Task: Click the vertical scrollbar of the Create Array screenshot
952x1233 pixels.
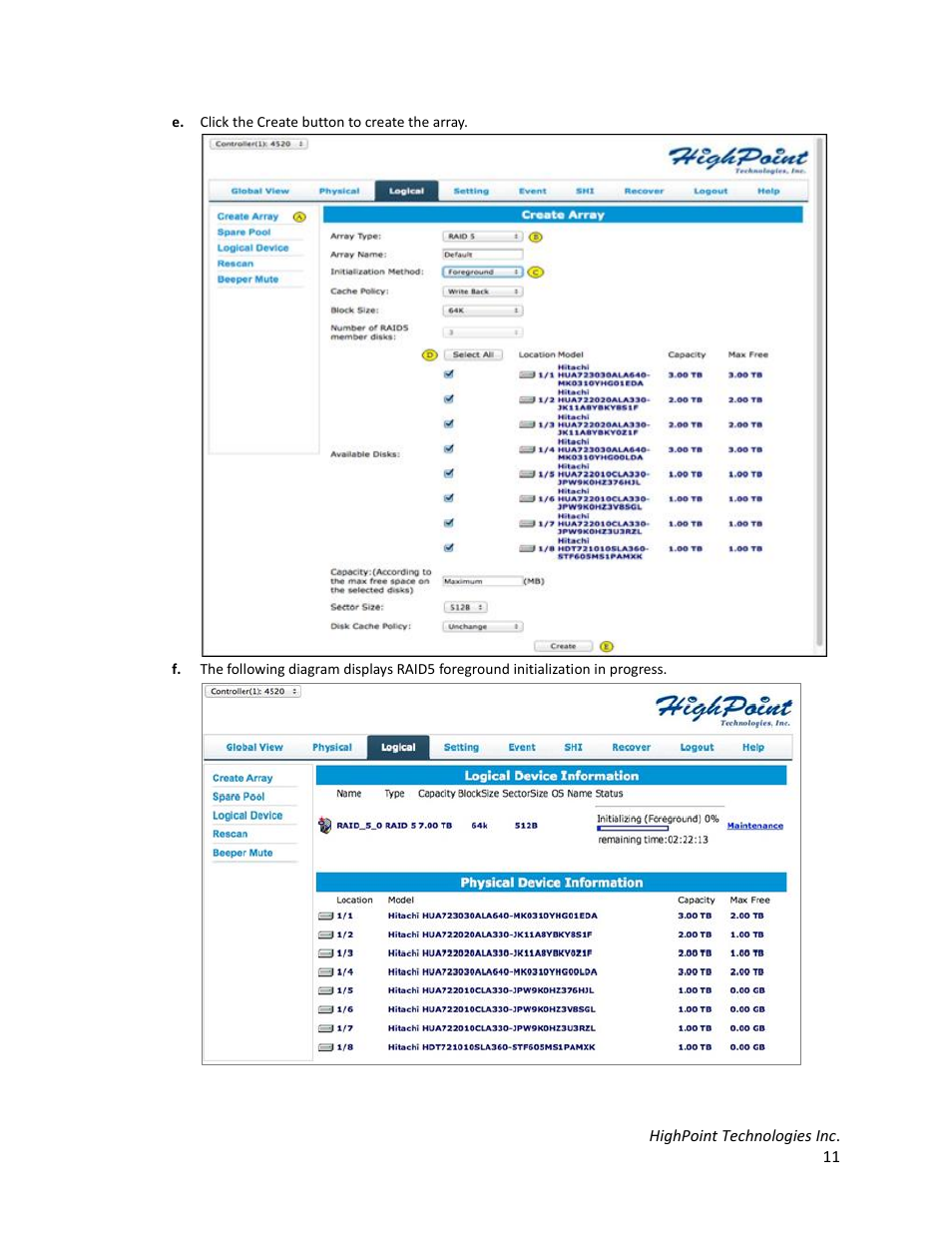Action: [820, 394]
